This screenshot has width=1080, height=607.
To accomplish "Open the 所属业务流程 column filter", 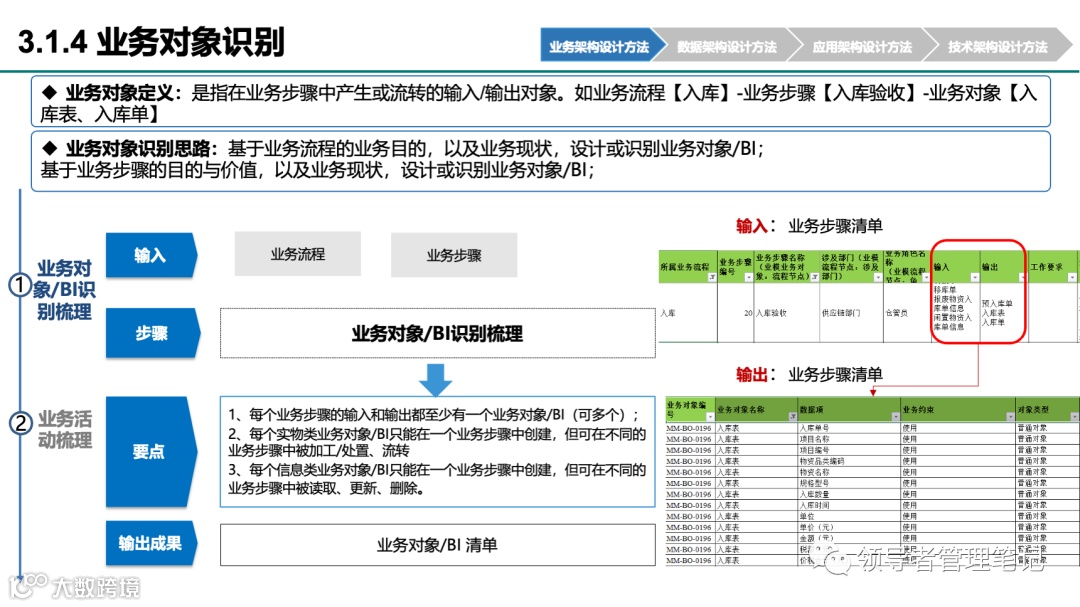I will [712, 277].
